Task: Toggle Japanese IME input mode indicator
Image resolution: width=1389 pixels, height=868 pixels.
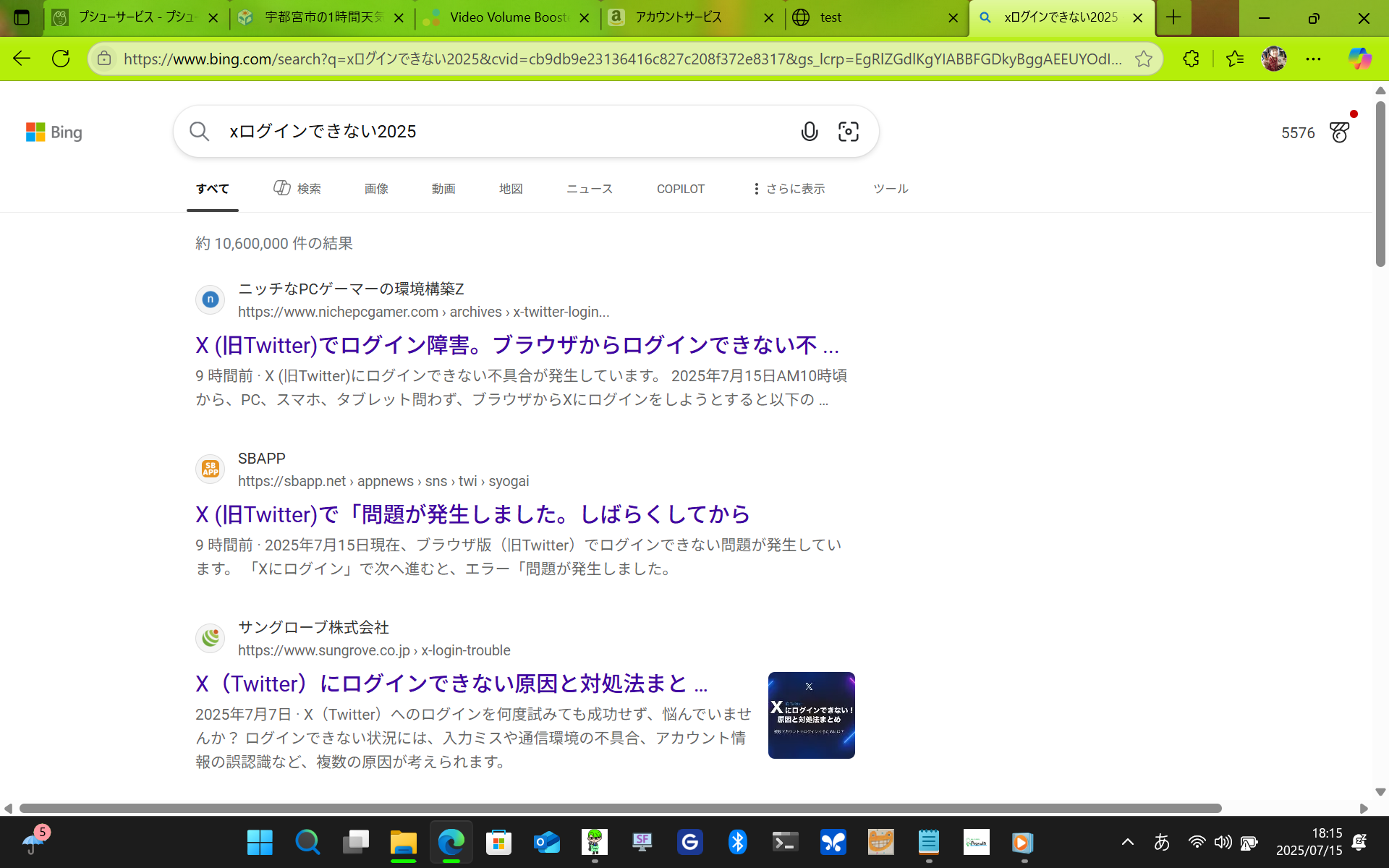Action: coord(1162,842)
